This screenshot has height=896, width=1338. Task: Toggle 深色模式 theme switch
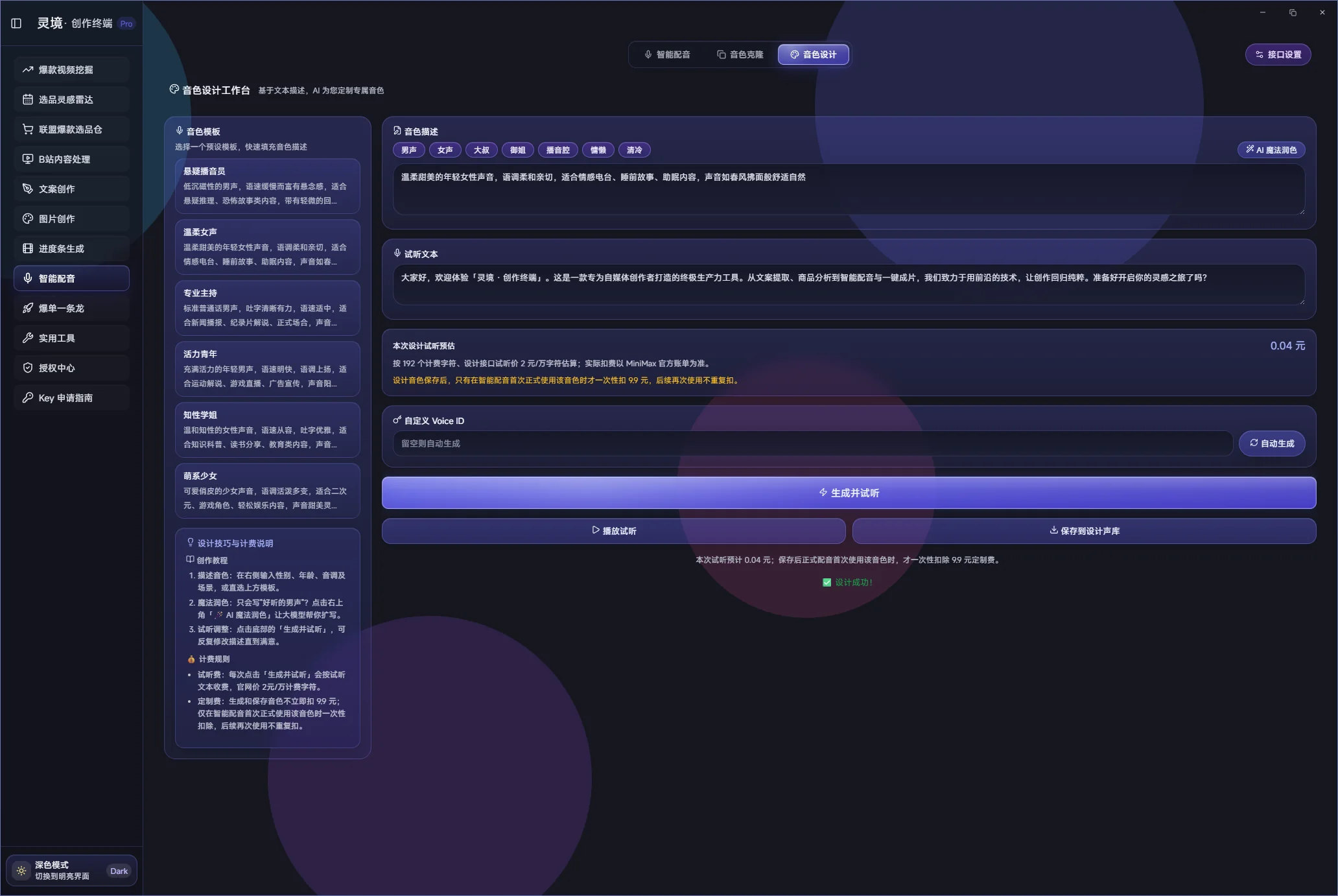tap(71, 871)
